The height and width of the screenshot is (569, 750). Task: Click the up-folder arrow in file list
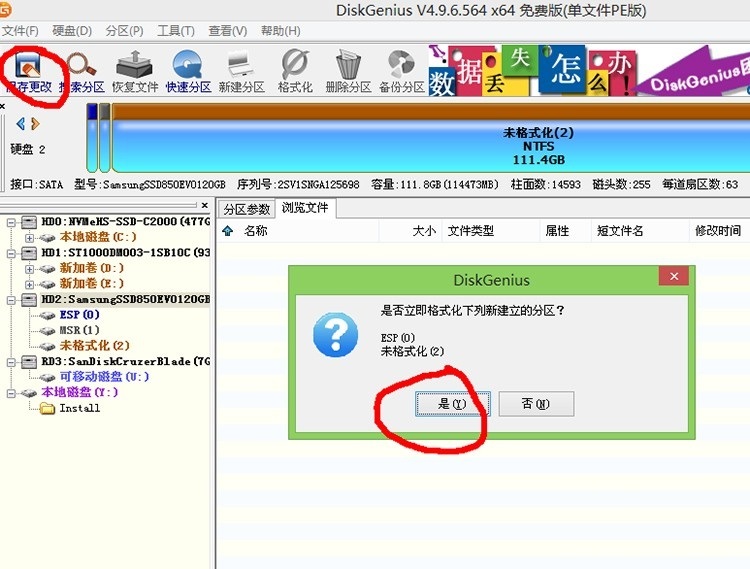(x=228, y=231)
